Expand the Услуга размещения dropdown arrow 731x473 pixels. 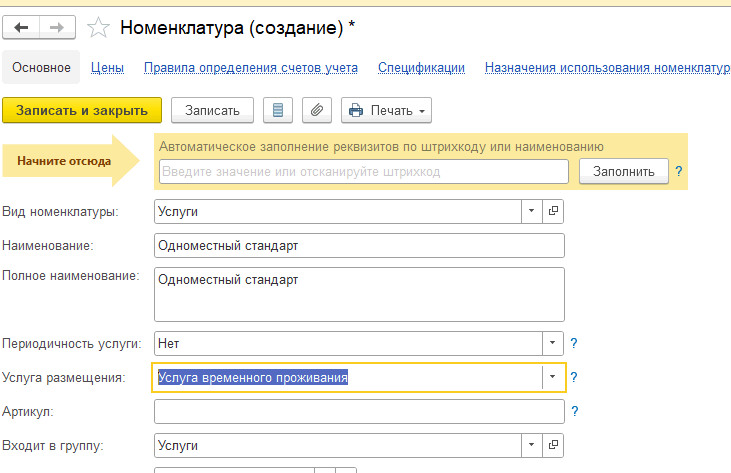coord(552,377)
